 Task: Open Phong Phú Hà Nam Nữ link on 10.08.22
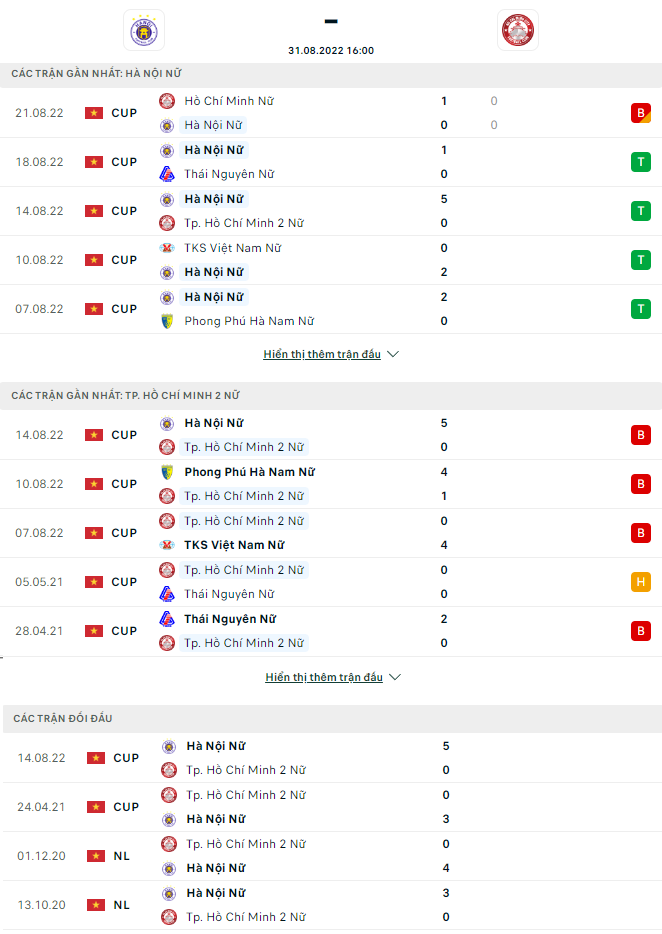coord(250,472)
